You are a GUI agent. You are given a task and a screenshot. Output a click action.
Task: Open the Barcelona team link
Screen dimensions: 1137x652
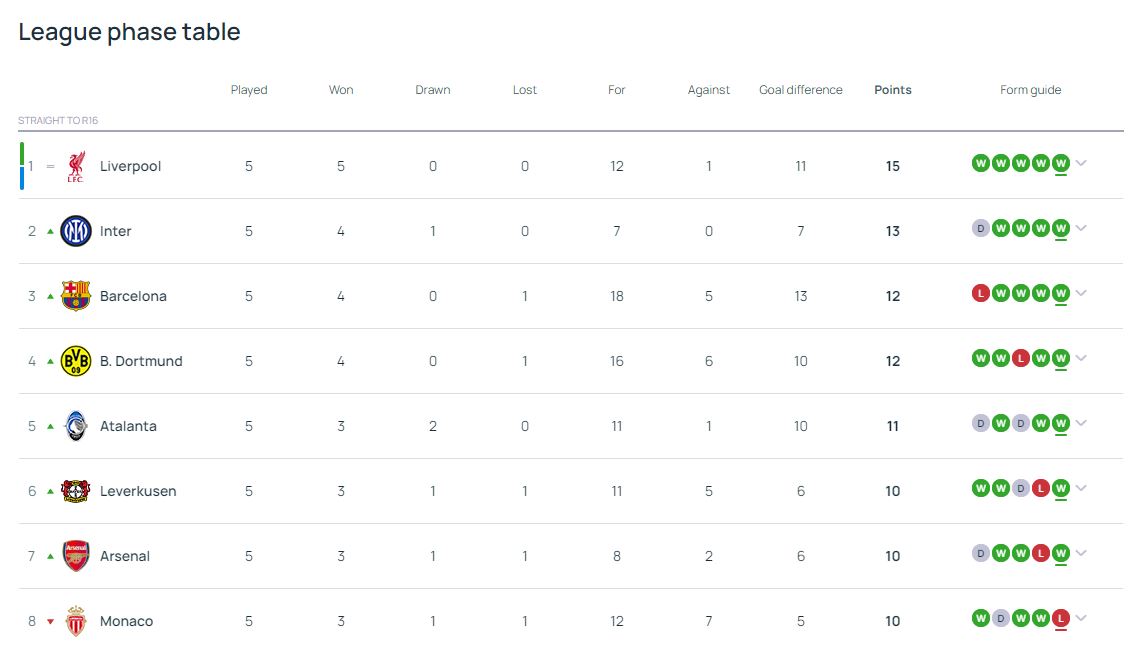pos(133,296)
